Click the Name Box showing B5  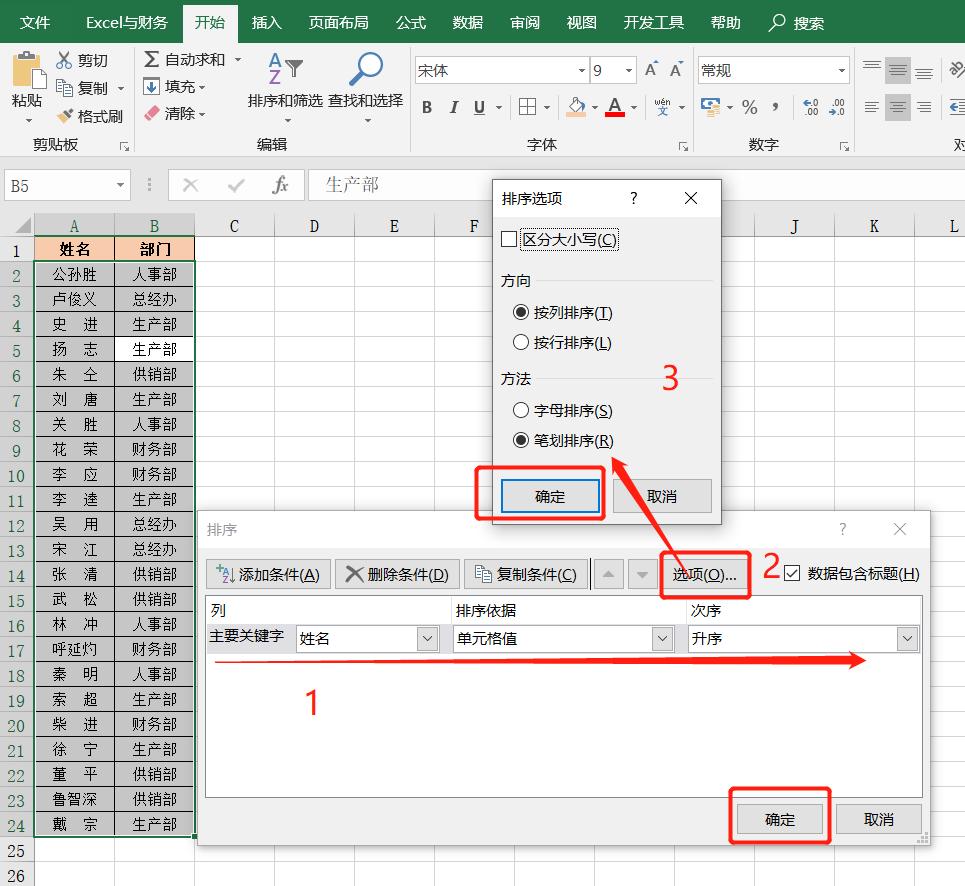coord(60,185)
